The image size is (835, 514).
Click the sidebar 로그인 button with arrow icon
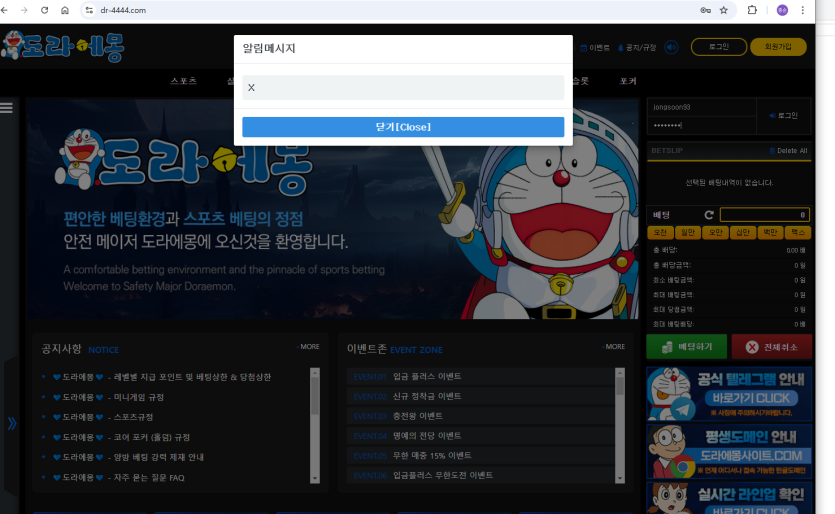(x=784, y=116)
